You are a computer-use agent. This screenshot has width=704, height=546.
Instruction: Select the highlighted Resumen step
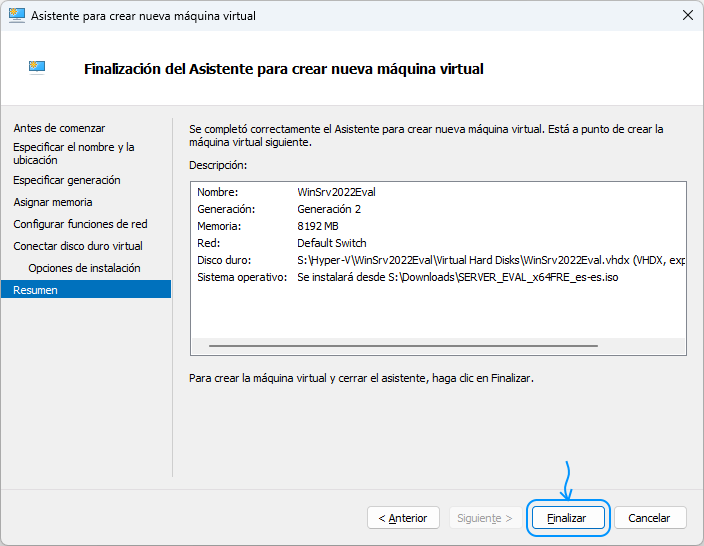click(x=86, y=290)
